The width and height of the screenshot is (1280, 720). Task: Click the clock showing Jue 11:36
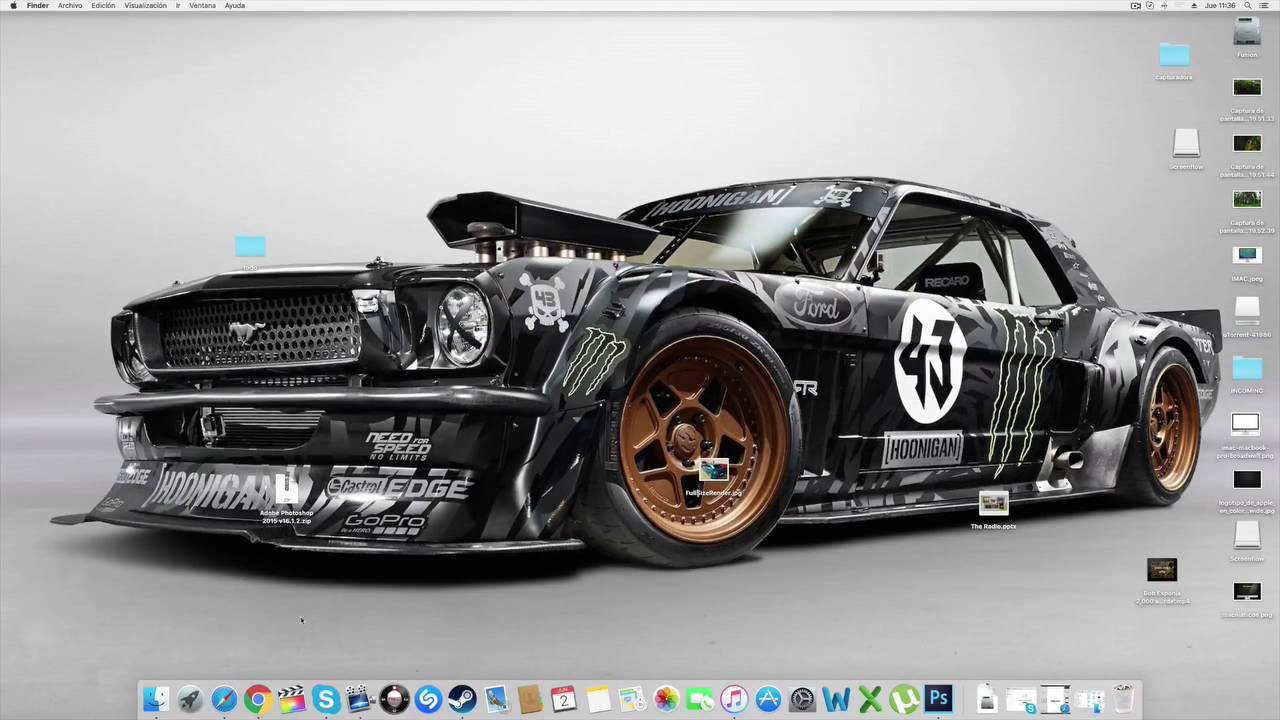pos(1221,6)
